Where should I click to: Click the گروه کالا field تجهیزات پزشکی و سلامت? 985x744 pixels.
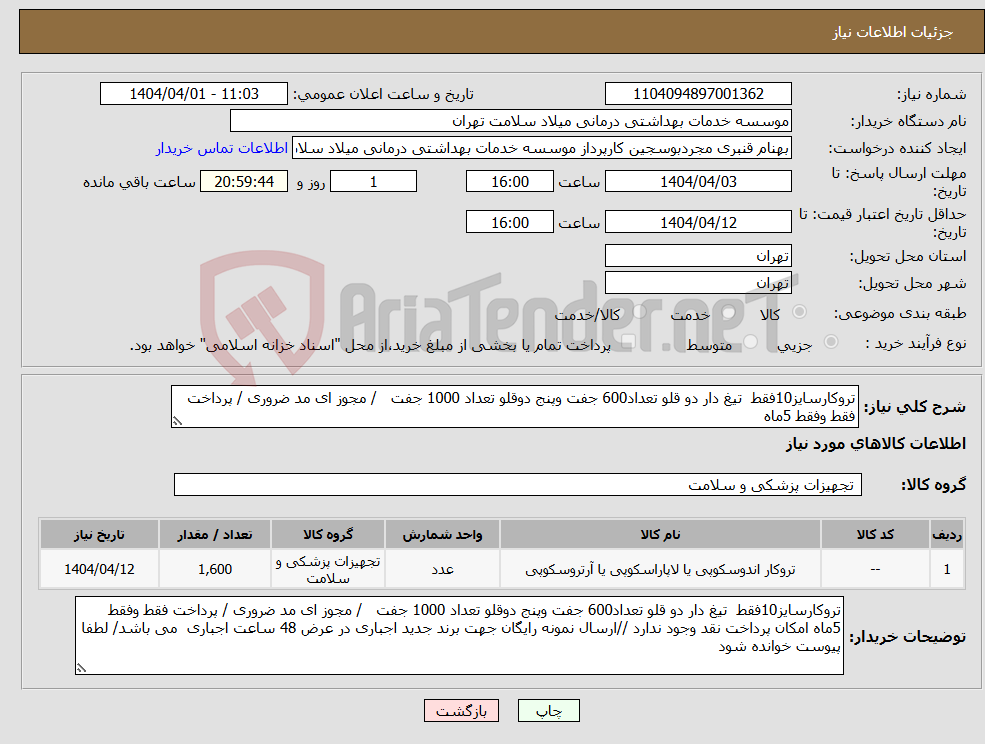coord(518,484)
